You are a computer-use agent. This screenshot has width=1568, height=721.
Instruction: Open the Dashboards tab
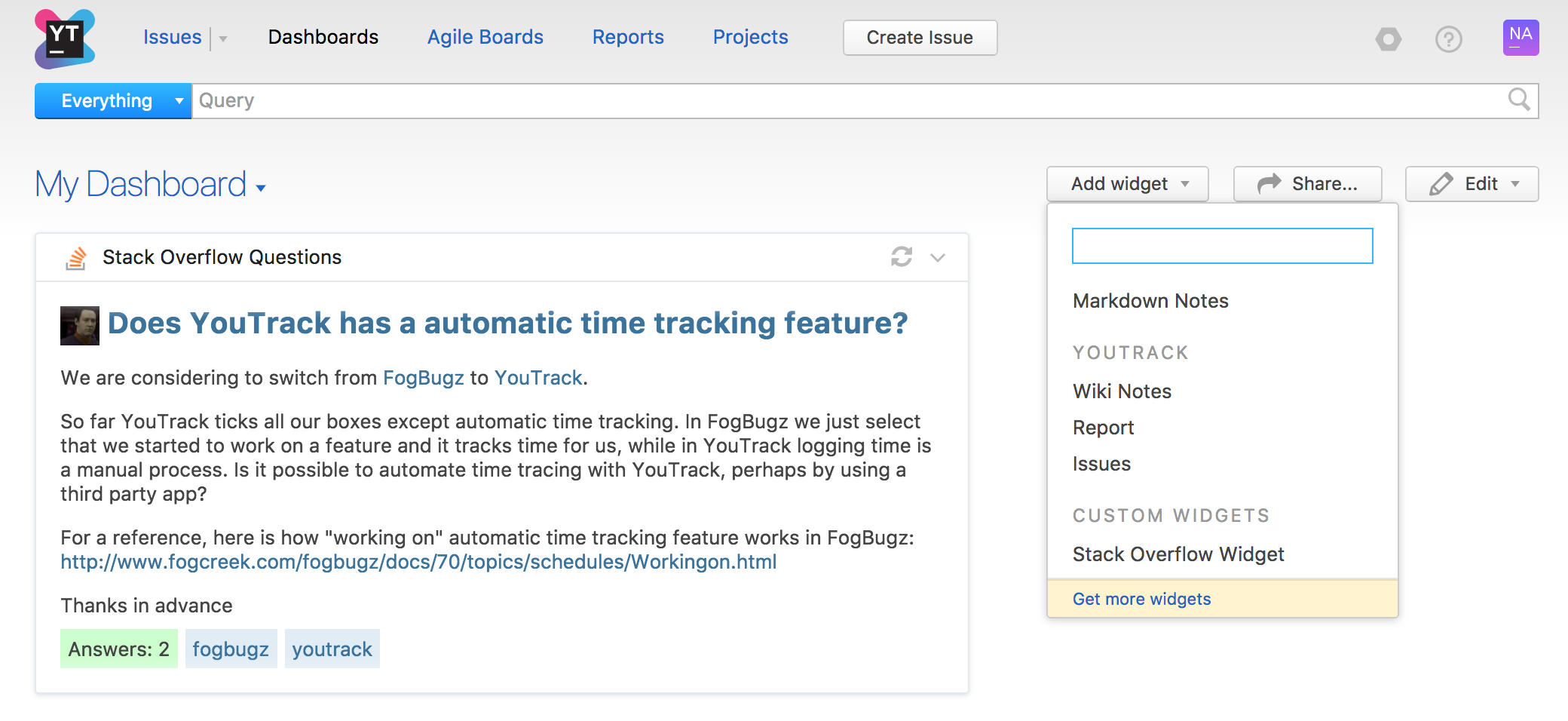[x=323, y=37]
